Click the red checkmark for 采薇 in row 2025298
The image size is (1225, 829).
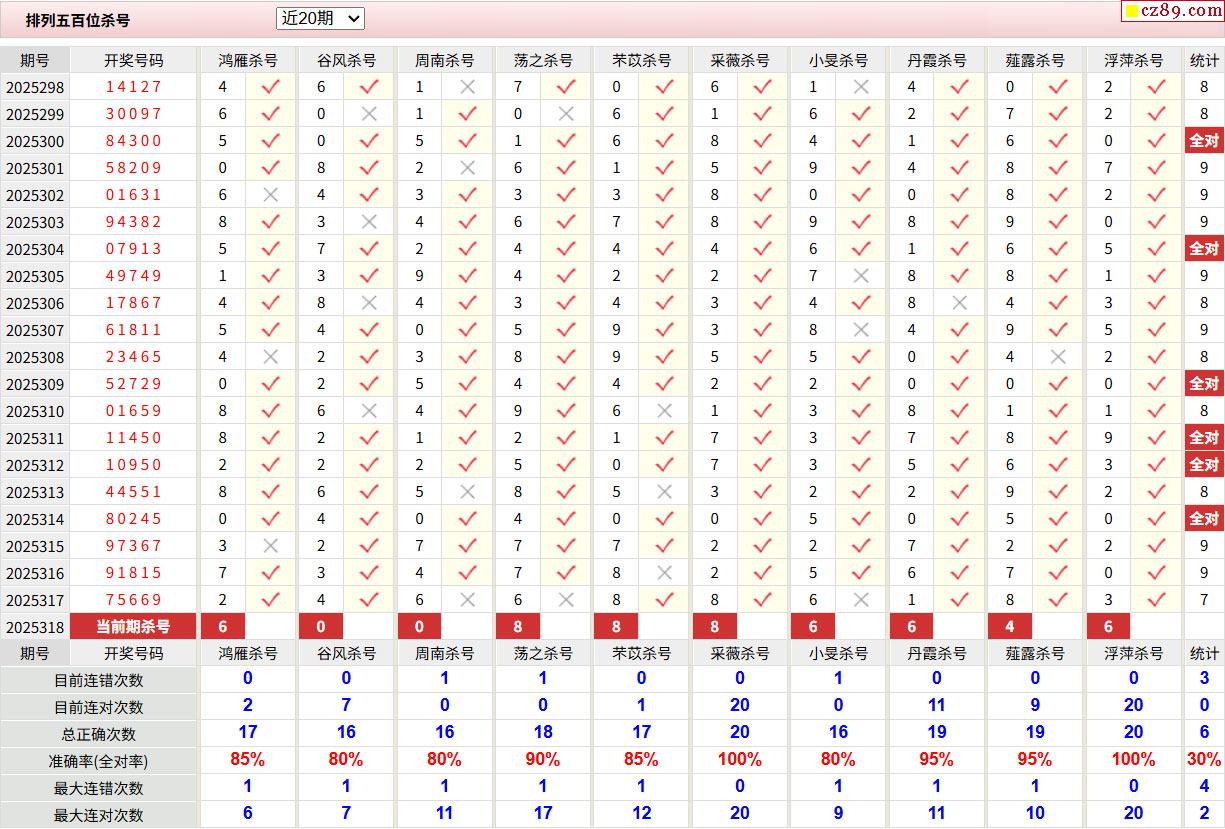(763, 87)
